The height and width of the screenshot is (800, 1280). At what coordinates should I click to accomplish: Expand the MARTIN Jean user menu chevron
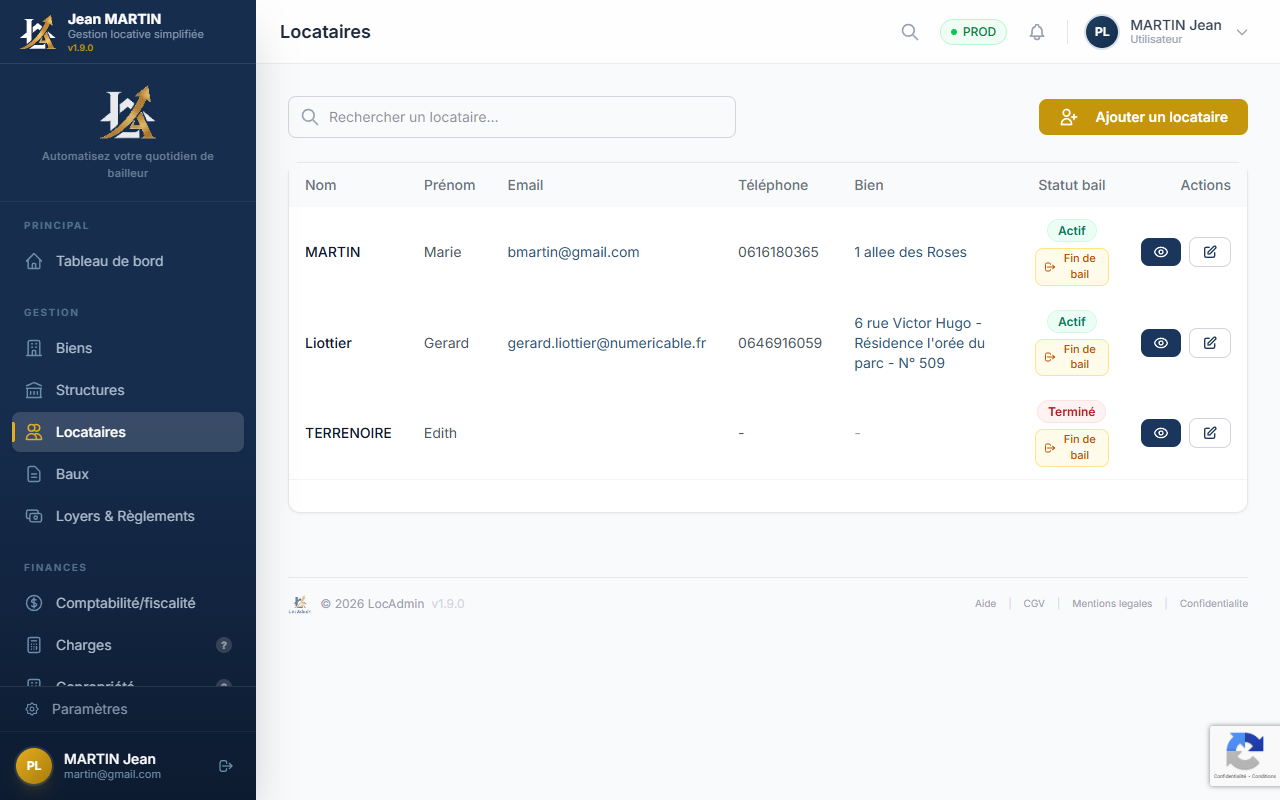(1242, 32)
